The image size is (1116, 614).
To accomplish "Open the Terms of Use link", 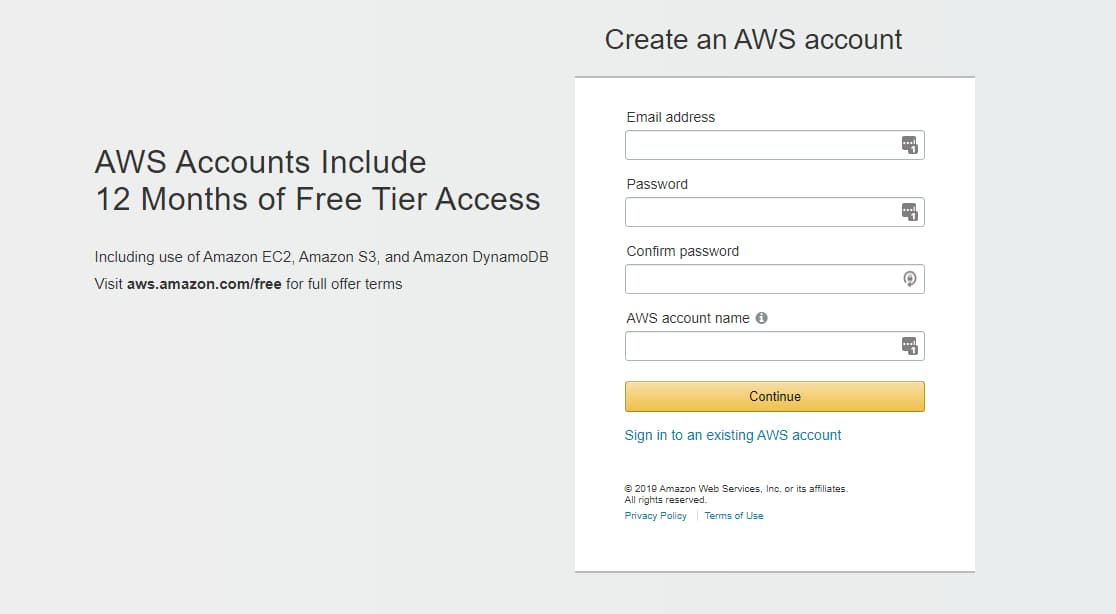I will pyautogui.click(x=733, y=515).
